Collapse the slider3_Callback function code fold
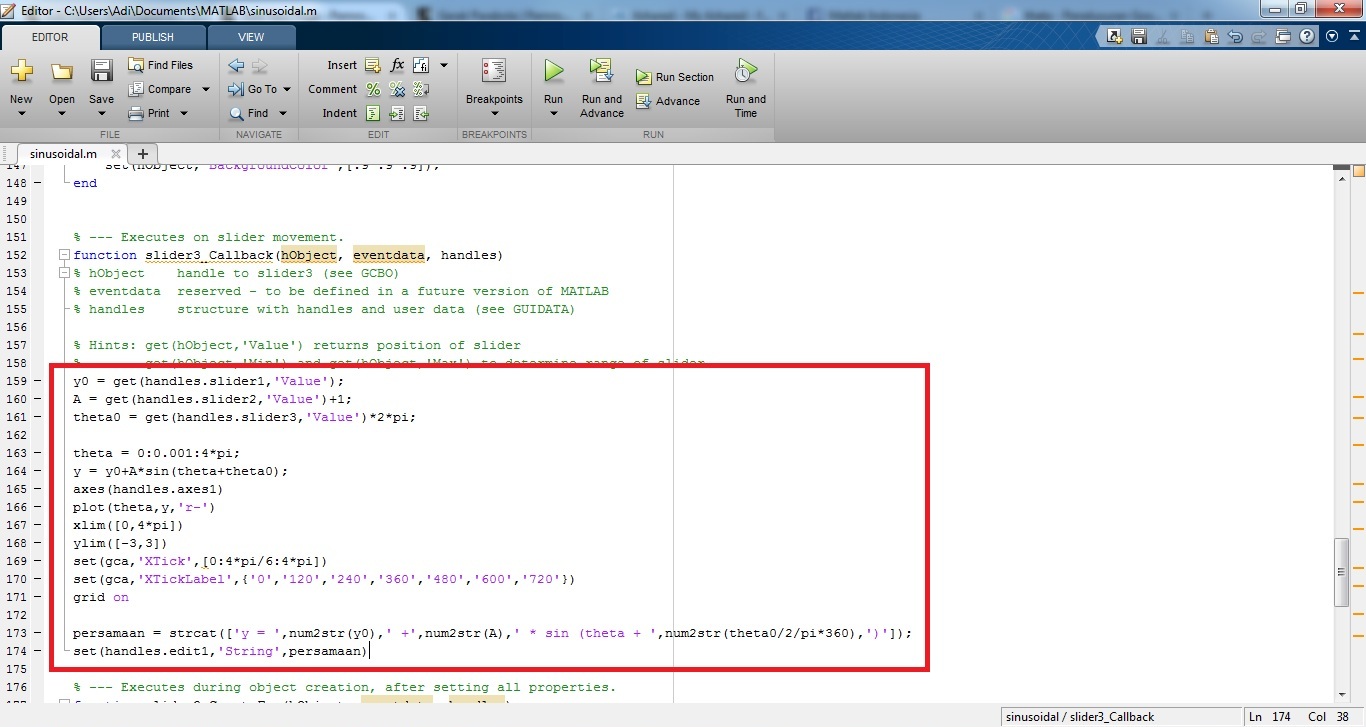 click(65, 255)
